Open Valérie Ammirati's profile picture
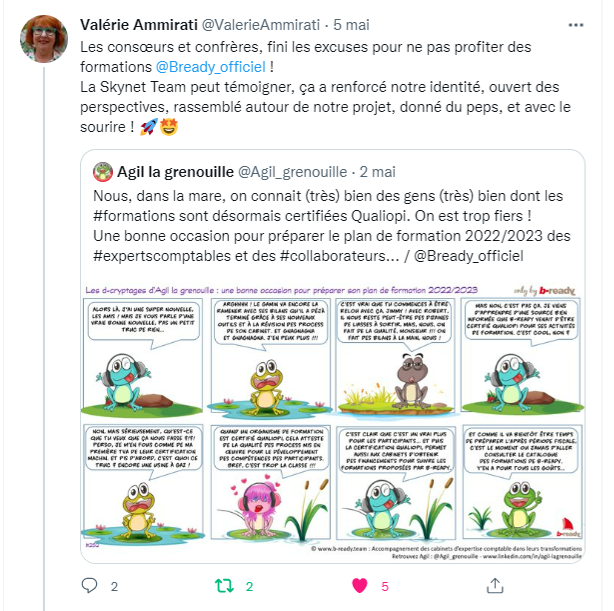This screenshot has height=611, width=614. click(x=44, y=39)
